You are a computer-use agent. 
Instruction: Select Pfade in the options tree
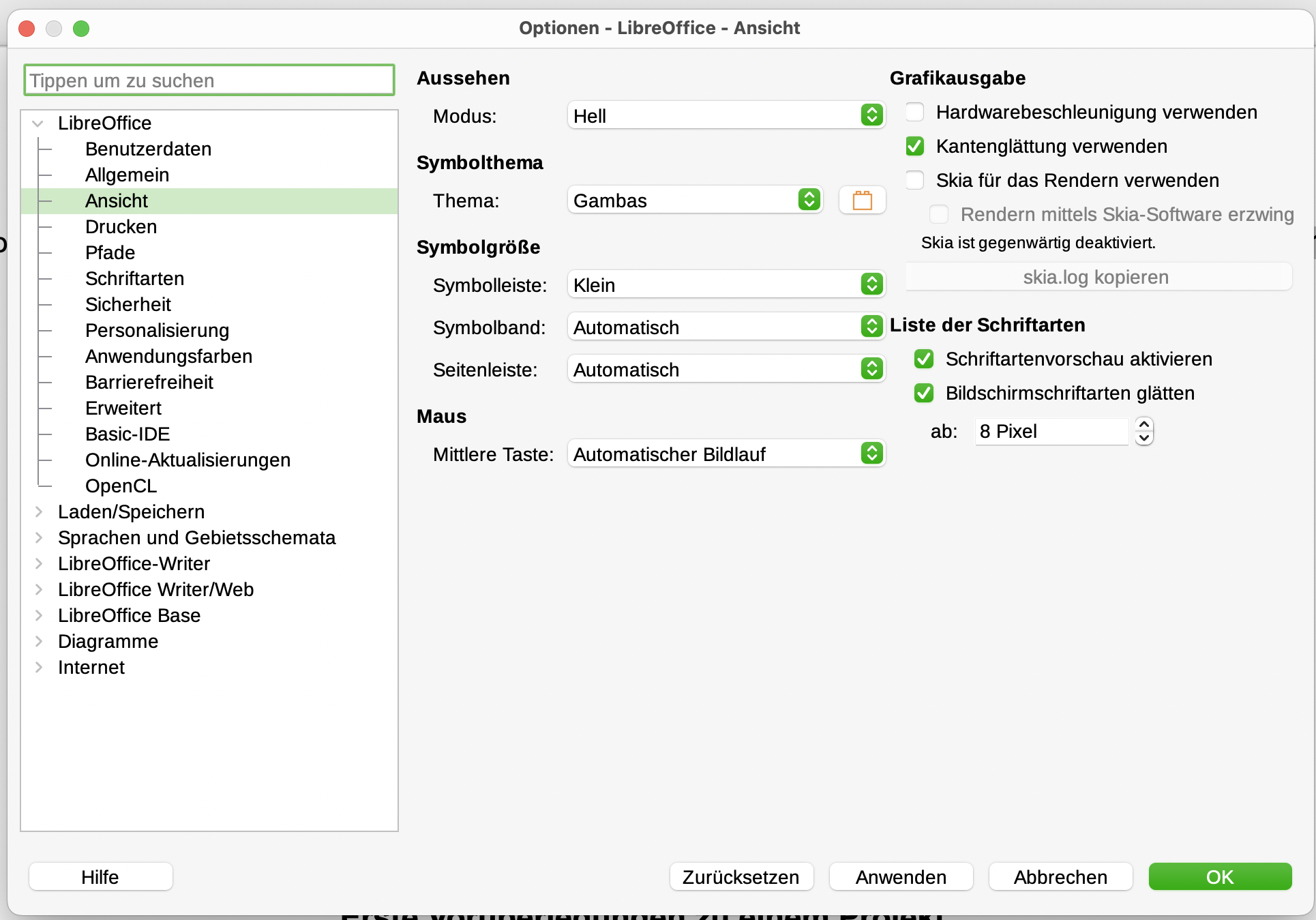(110, 252)
